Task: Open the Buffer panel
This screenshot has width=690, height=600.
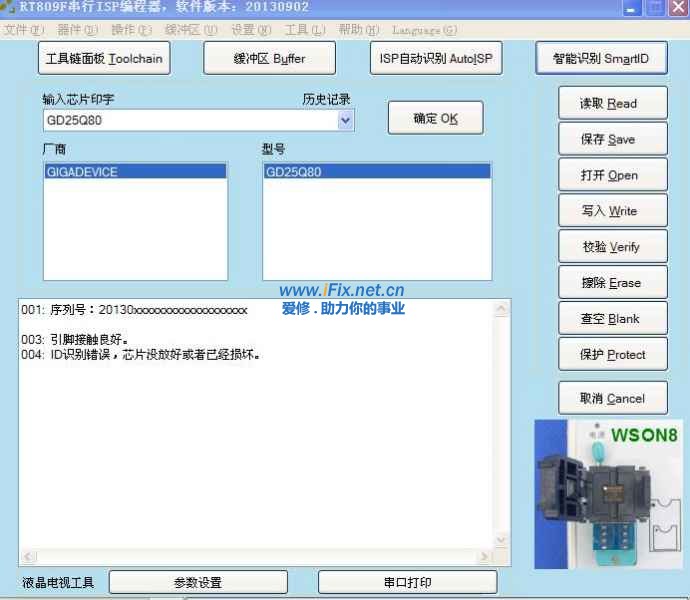Action: 269,58
